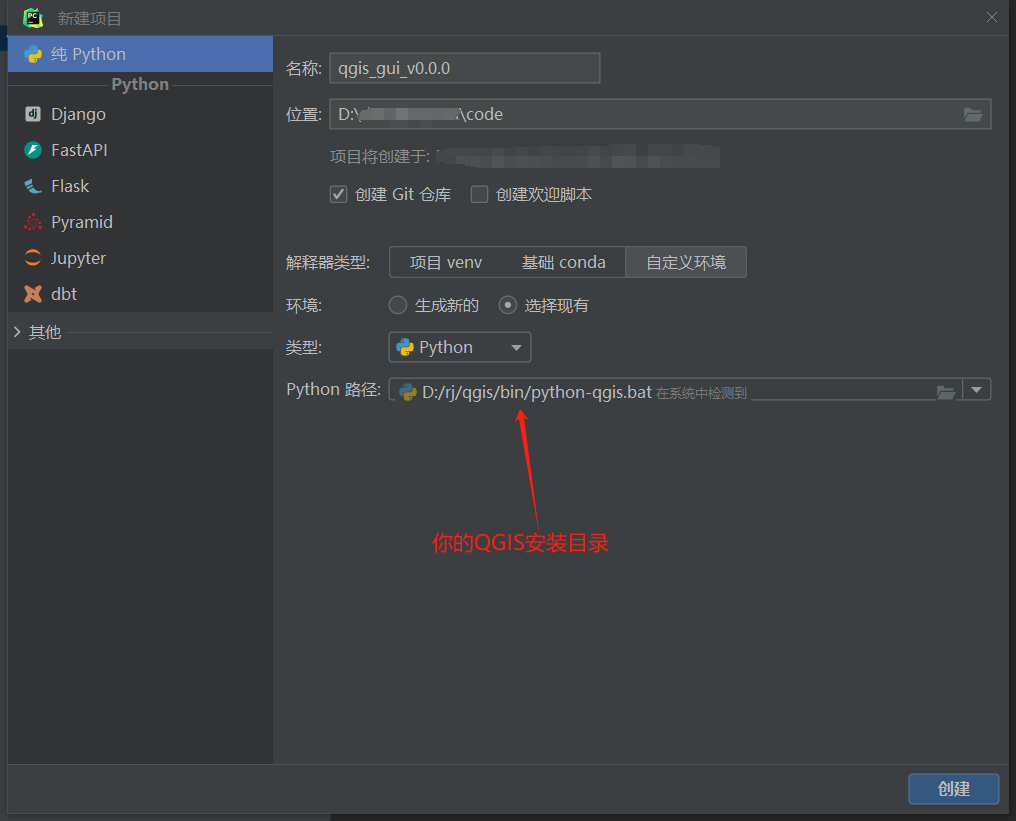Click Python icon in 路径 field
The image size is (1016, 821).
click(x=408, y=392)
